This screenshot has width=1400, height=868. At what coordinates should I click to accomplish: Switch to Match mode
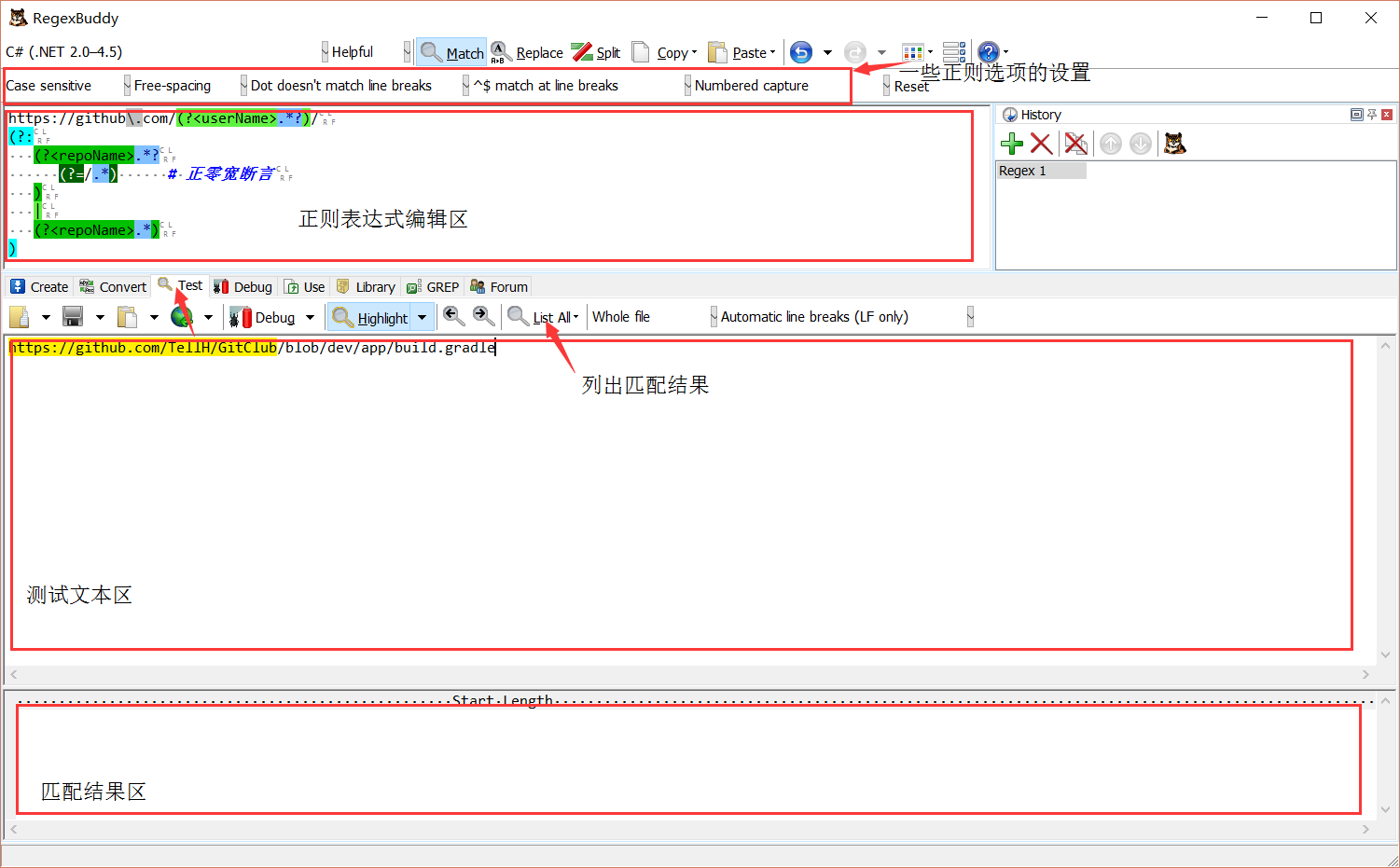point(451,52)
